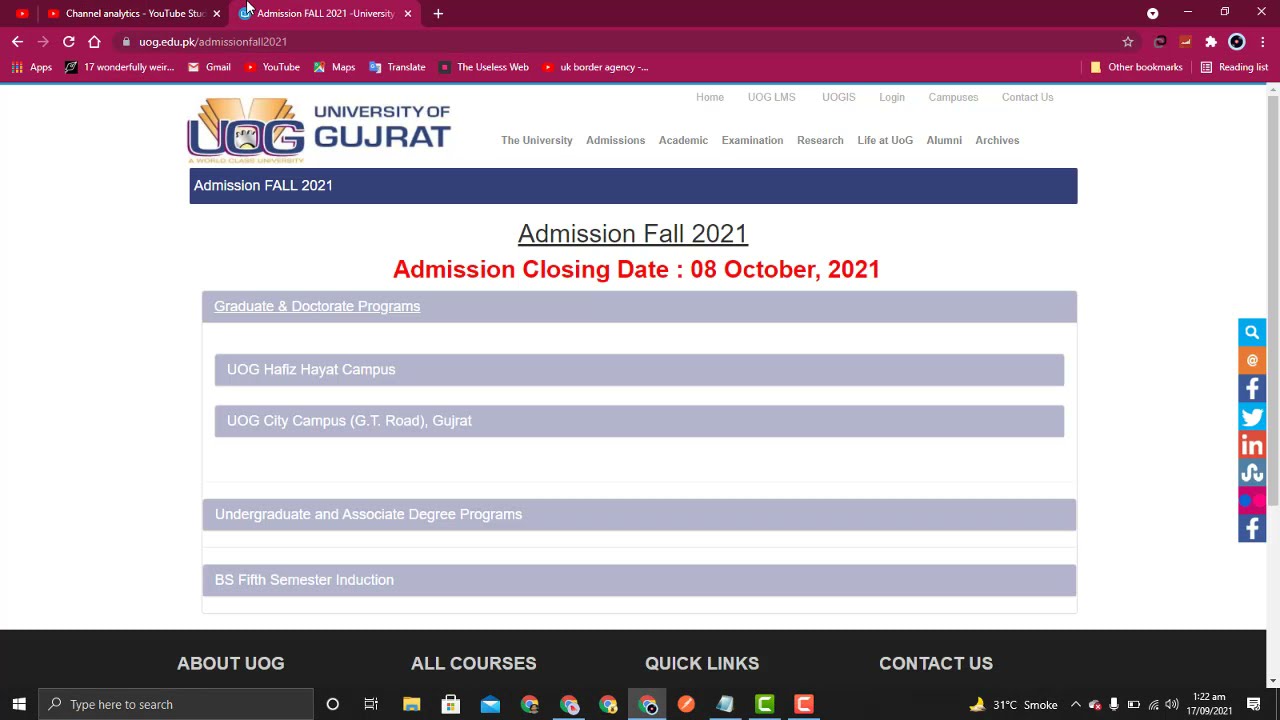Viewport: 1280px width, 720px height.
Task: Open a new browser tab with the plus button
Action: pyautogui.click(x=438, y=13)
